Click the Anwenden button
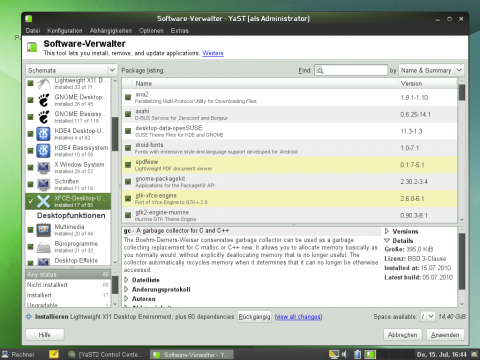Image resolution: width=480 pixels, height=360 pixels. 445,335
